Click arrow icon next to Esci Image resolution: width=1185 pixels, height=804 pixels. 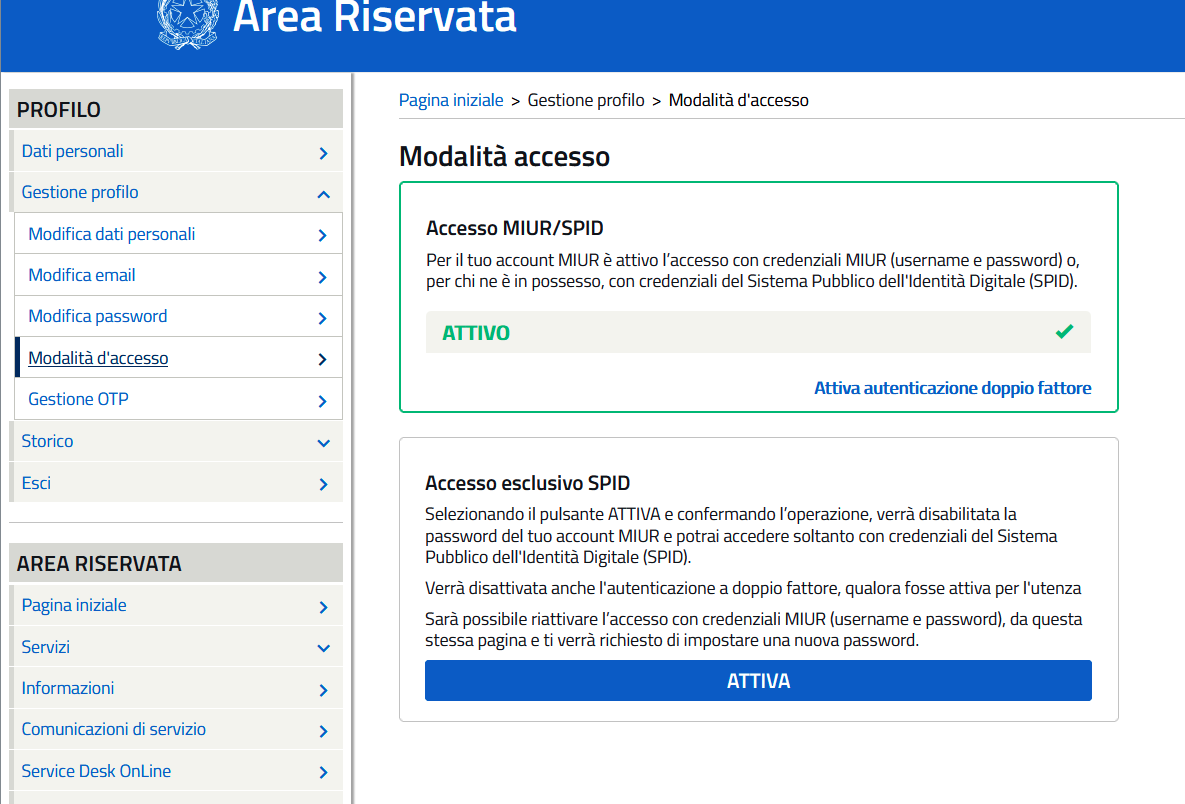(323, 484)
